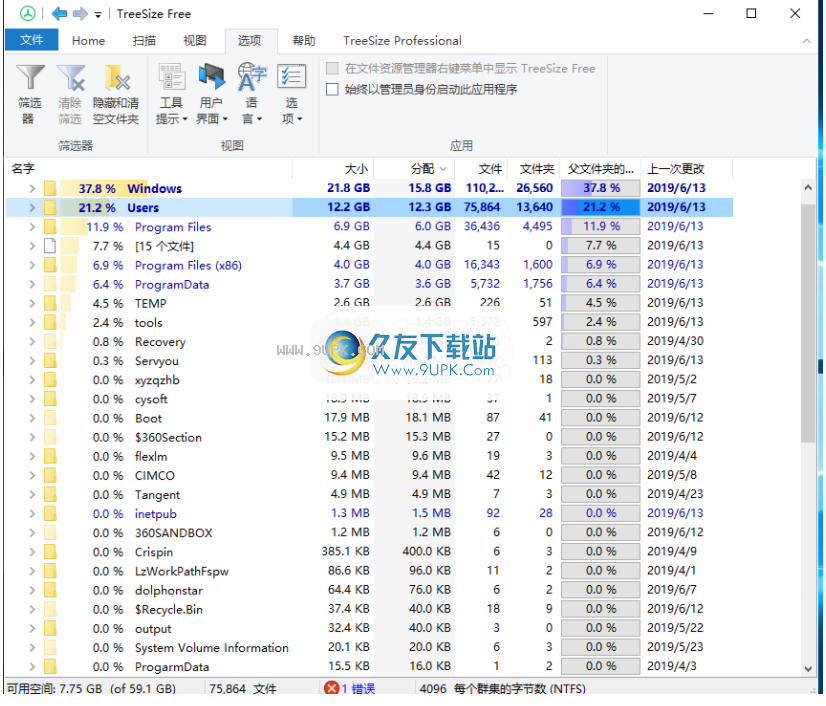Open the TreeSize Professional tab
826x706 pixels.
click(402, 41)
